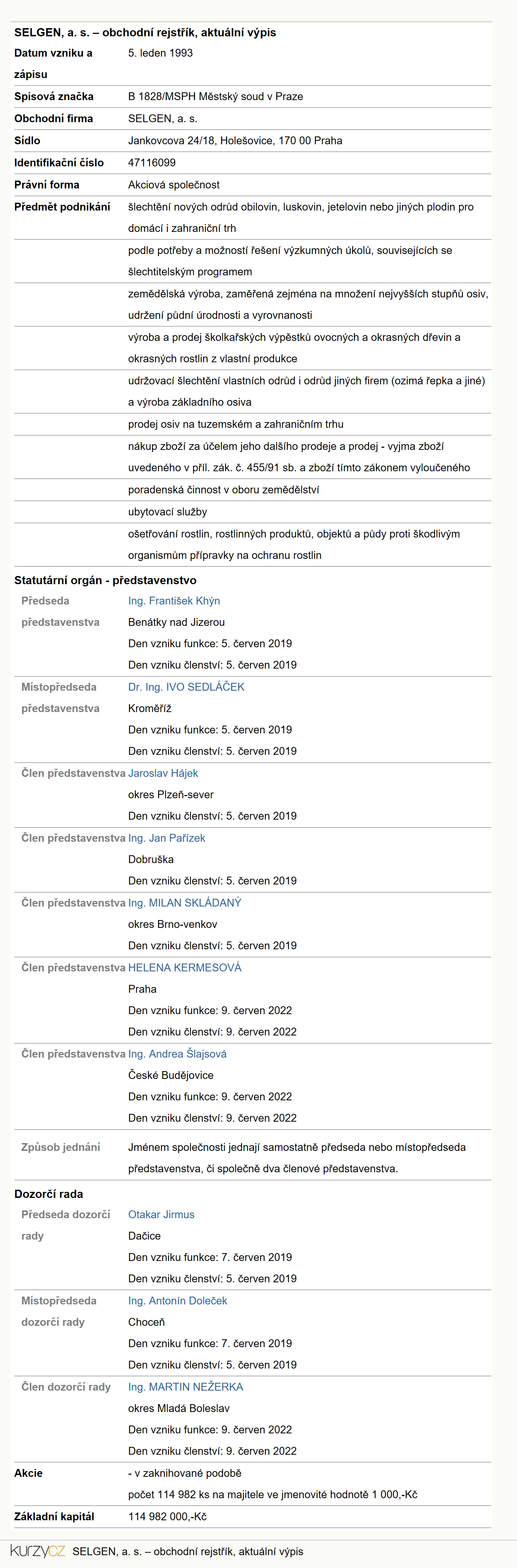This screenshot has width=517, height=1568.
Task: Click the capital value 114 982 000,-Kč
Action: (x=167, y=1516)
